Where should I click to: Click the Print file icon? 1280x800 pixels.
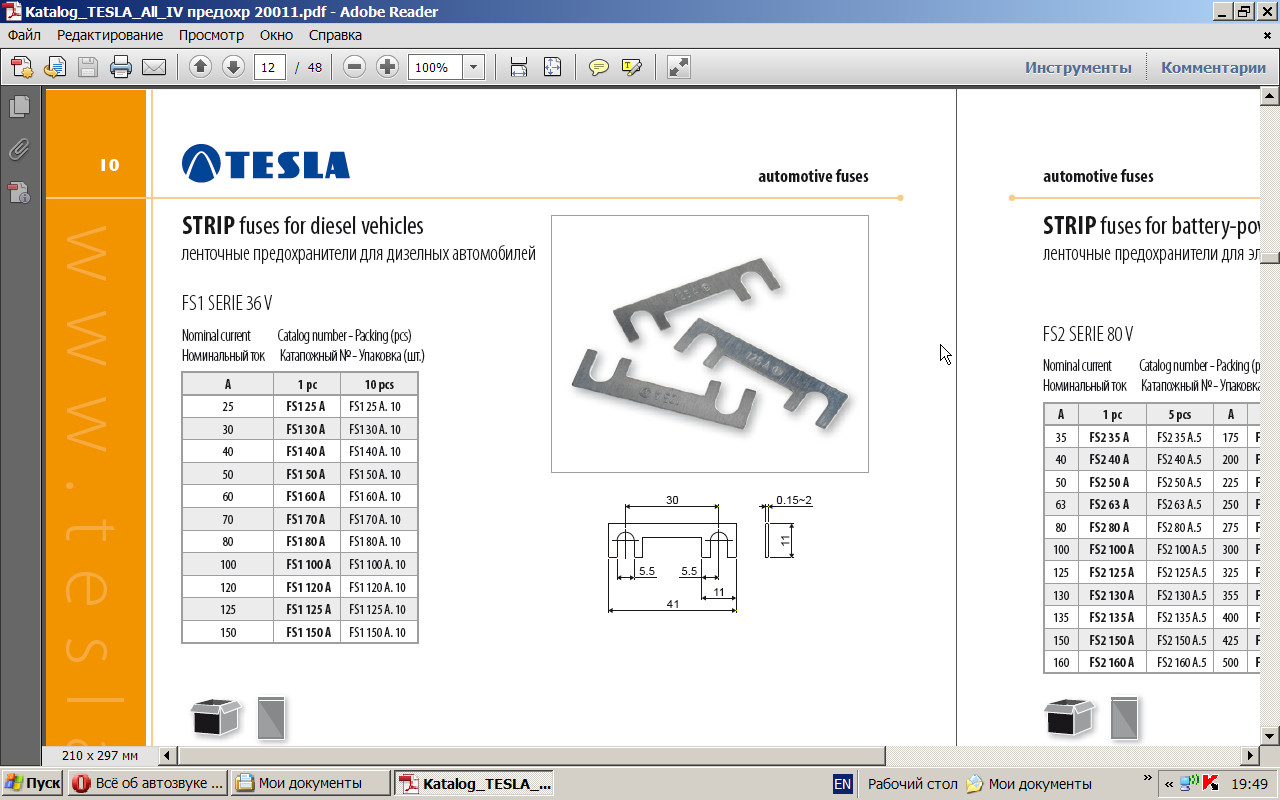121,68
